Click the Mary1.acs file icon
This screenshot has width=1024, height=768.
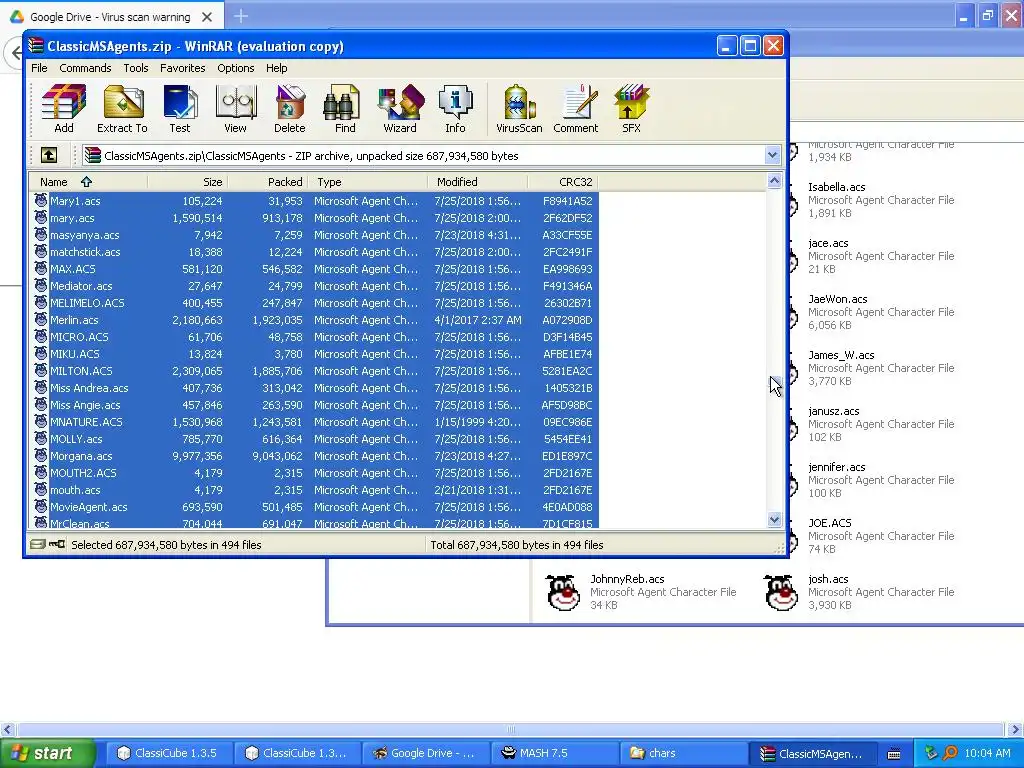(40, 200)
